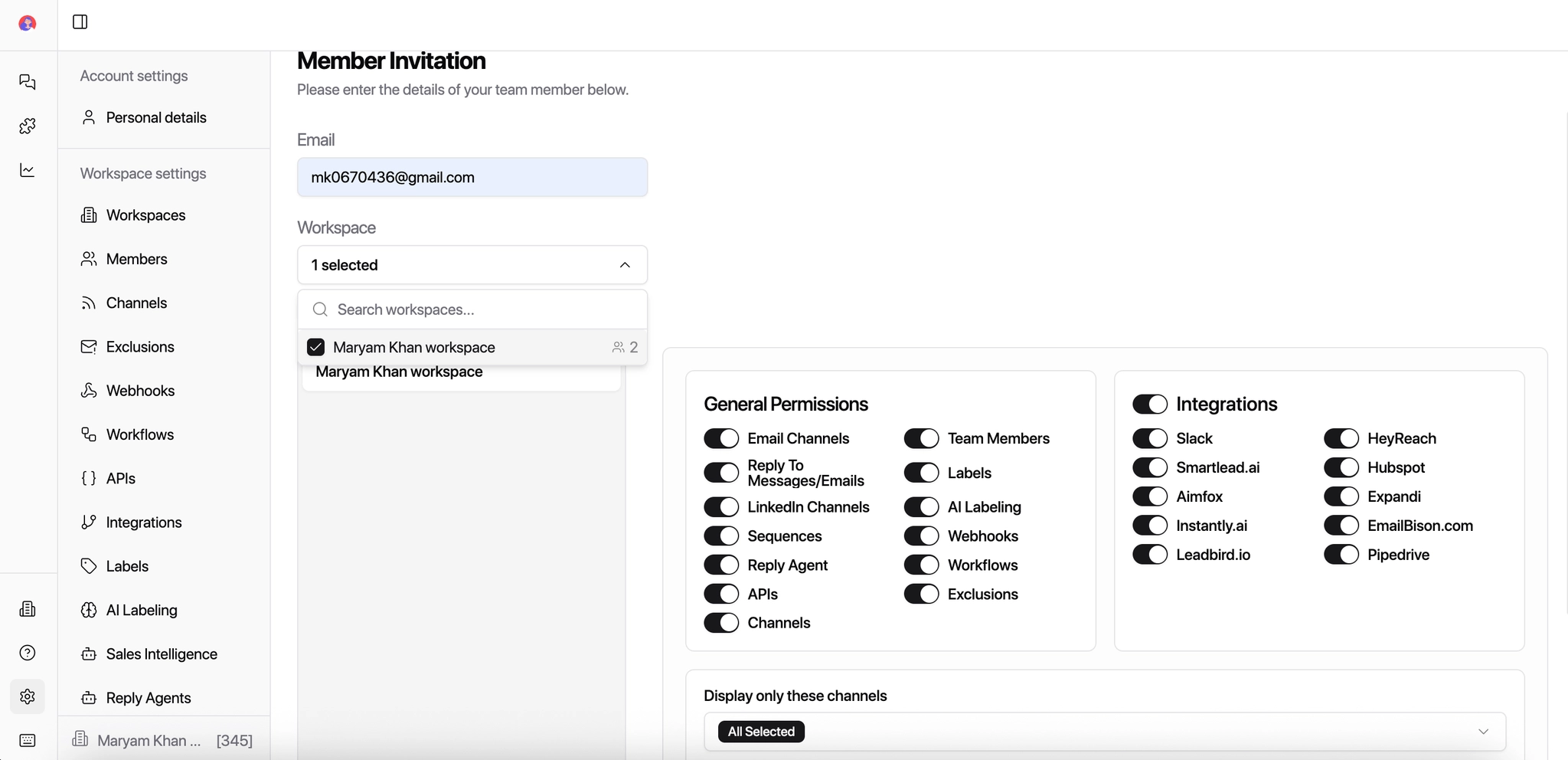The image size is (1568, 760).
Task: Open the settings gear in the left rail
Action: 28,696
